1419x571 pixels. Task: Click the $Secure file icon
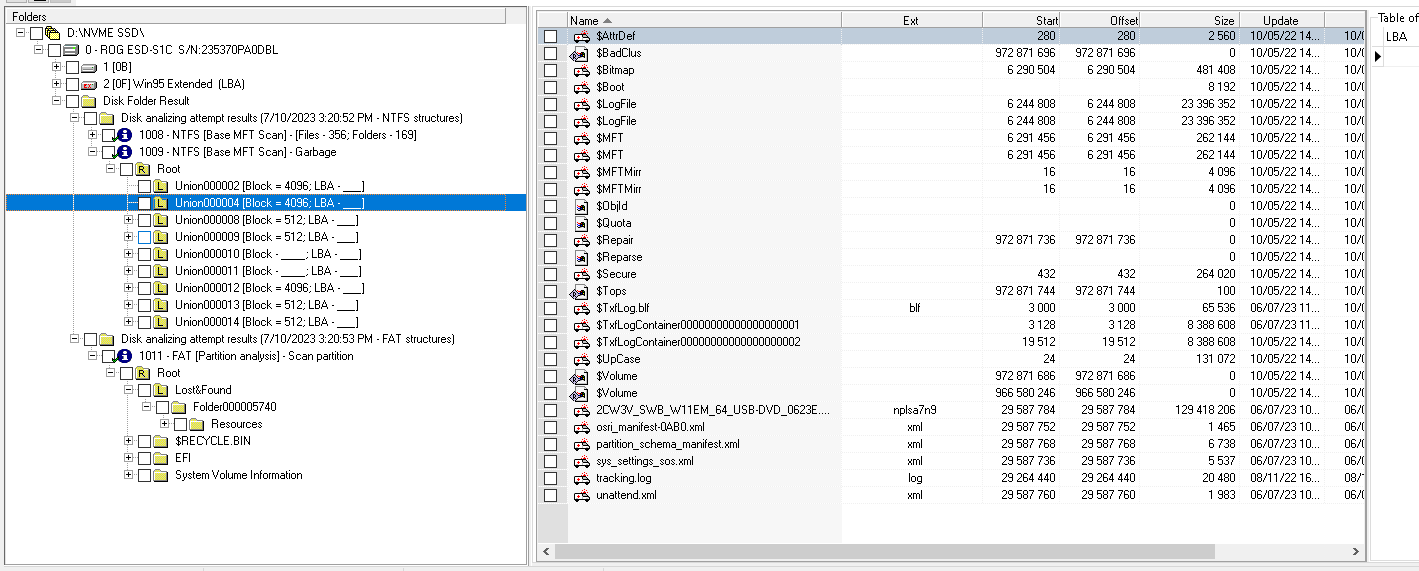point(581,274)
